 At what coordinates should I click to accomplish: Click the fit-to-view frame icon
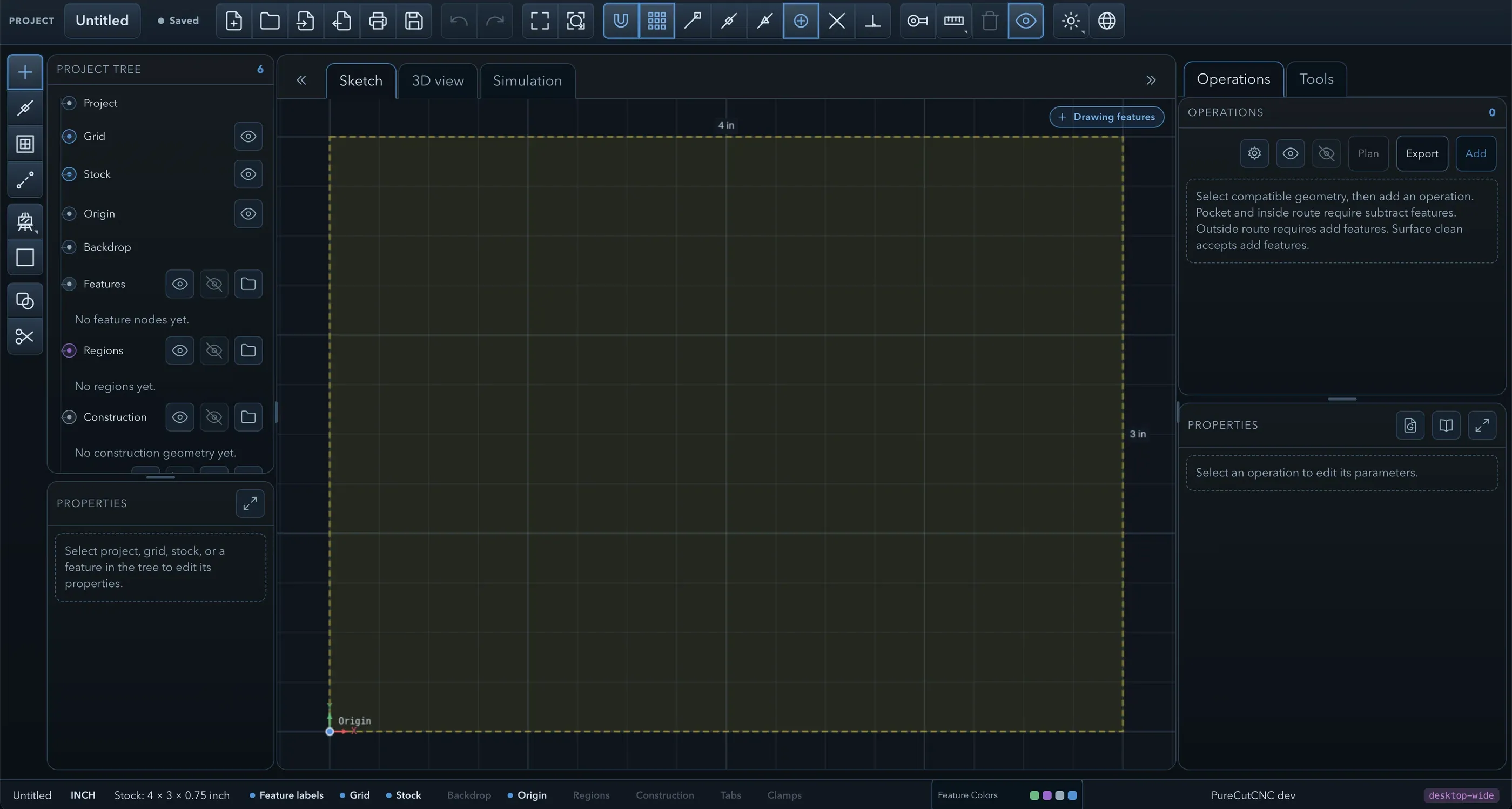(x=540, y=21)
